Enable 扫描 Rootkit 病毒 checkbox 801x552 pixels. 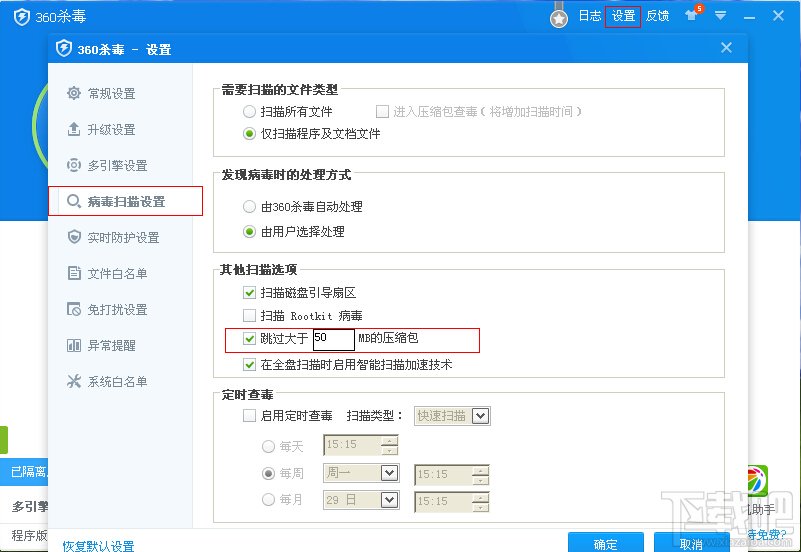point(249,316)
